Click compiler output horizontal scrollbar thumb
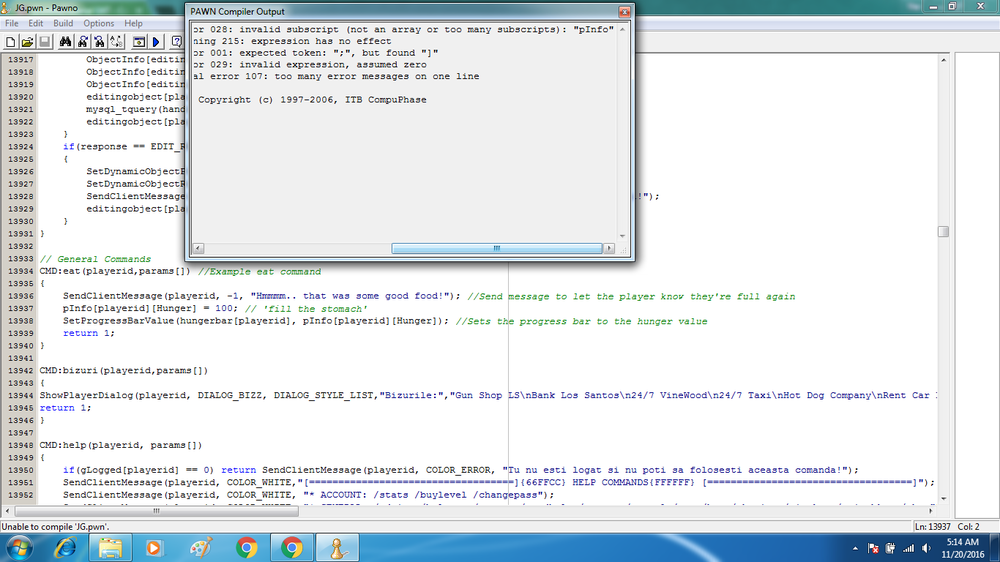Screen dimensions: 1000x562 coord(497,248)
